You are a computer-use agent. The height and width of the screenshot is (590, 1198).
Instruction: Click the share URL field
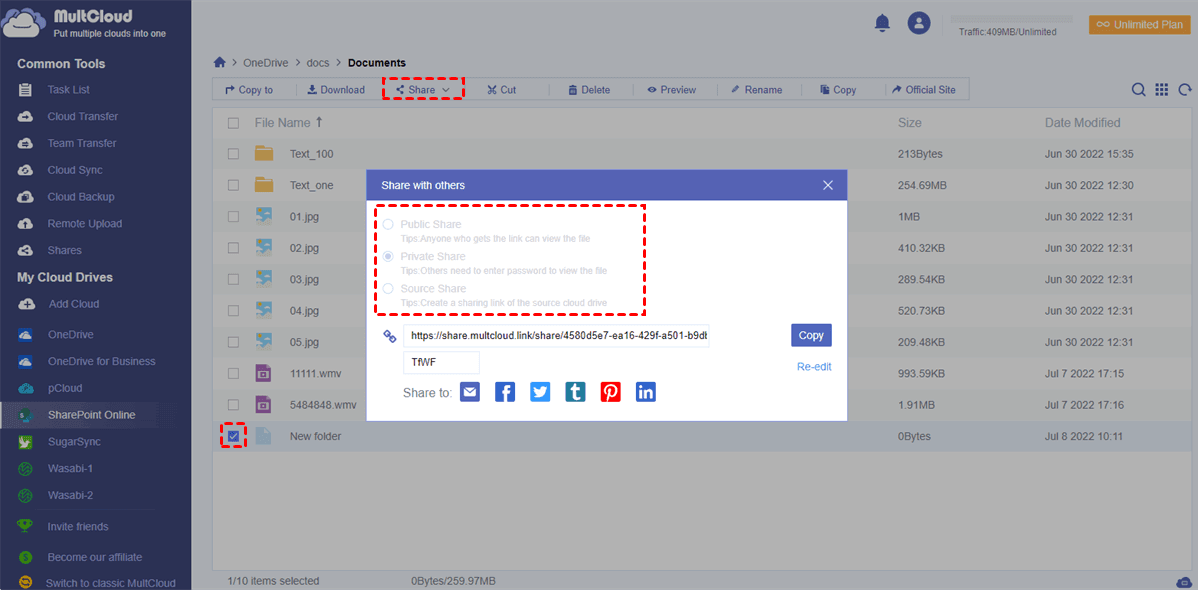pos(556,336)
